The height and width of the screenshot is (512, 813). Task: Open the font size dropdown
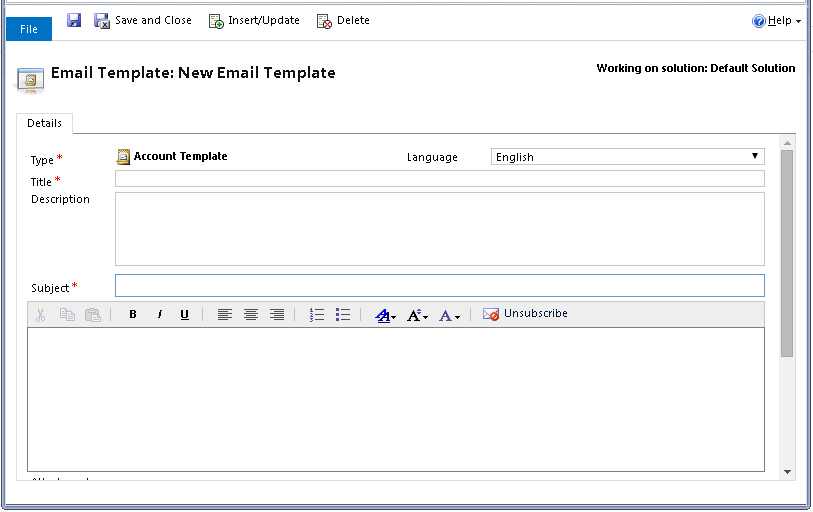click(x=417, y=315)
